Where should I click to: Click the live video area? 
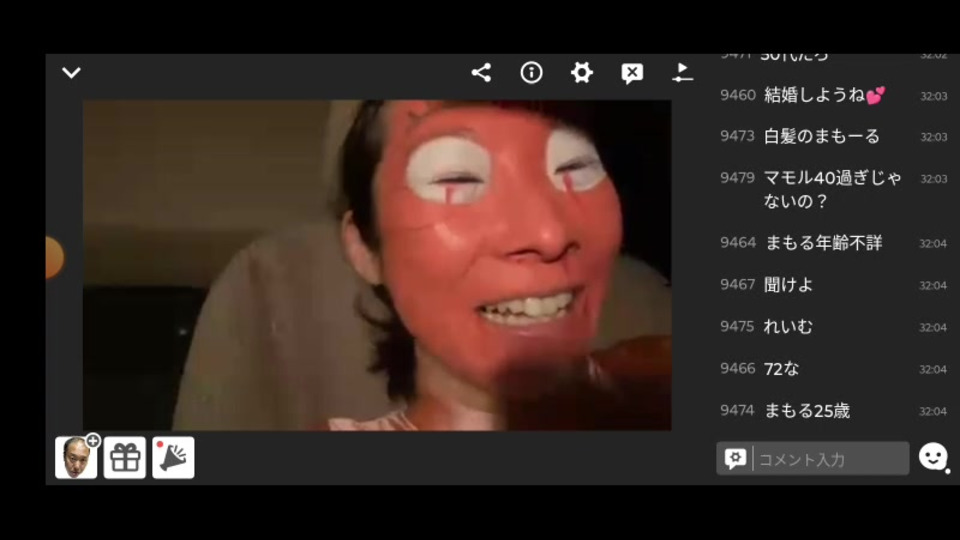click(x=377, y=265)
